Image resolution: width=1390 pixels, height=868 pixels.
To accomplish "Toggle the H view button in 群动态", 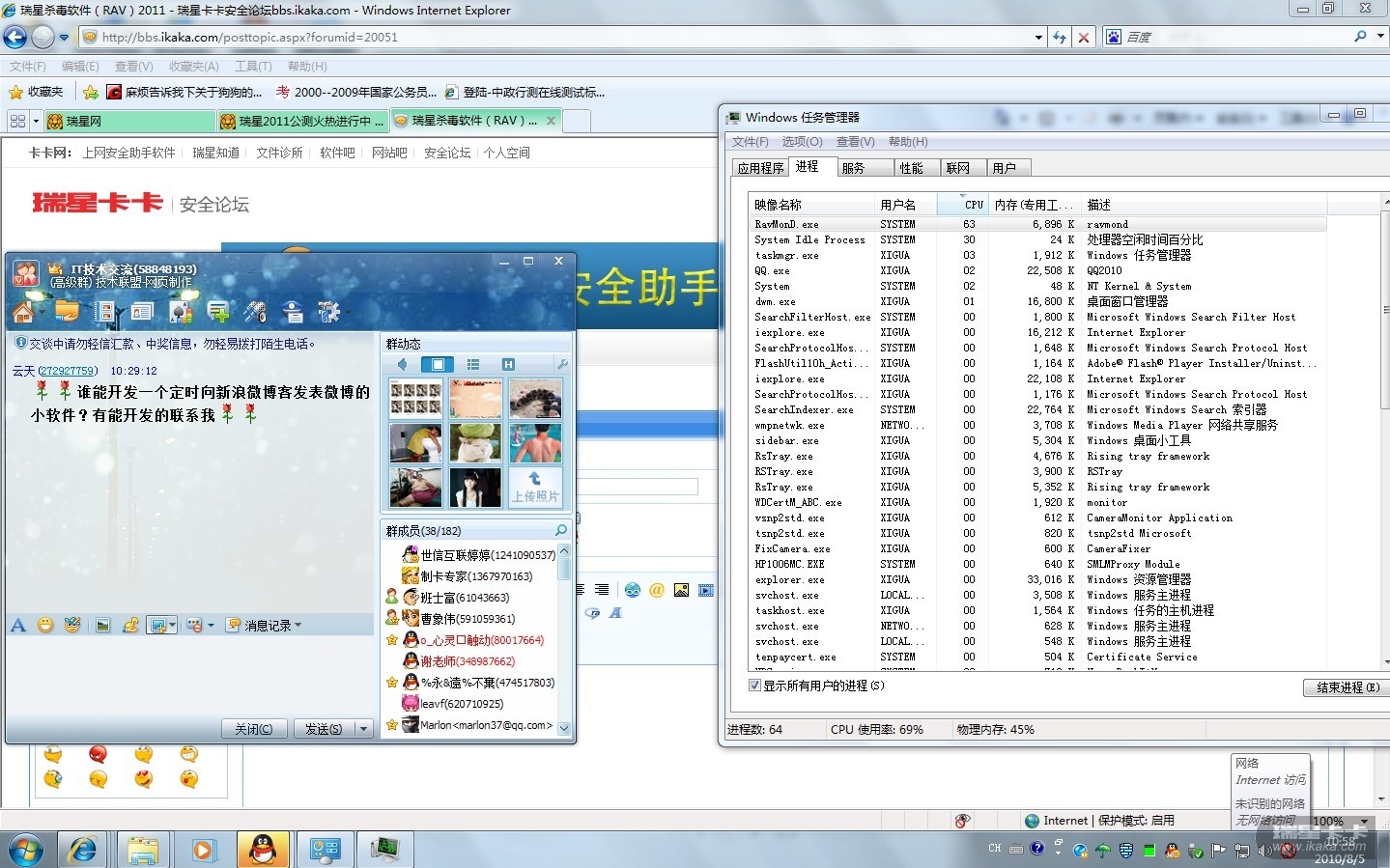I will click(x=508, y=364).
